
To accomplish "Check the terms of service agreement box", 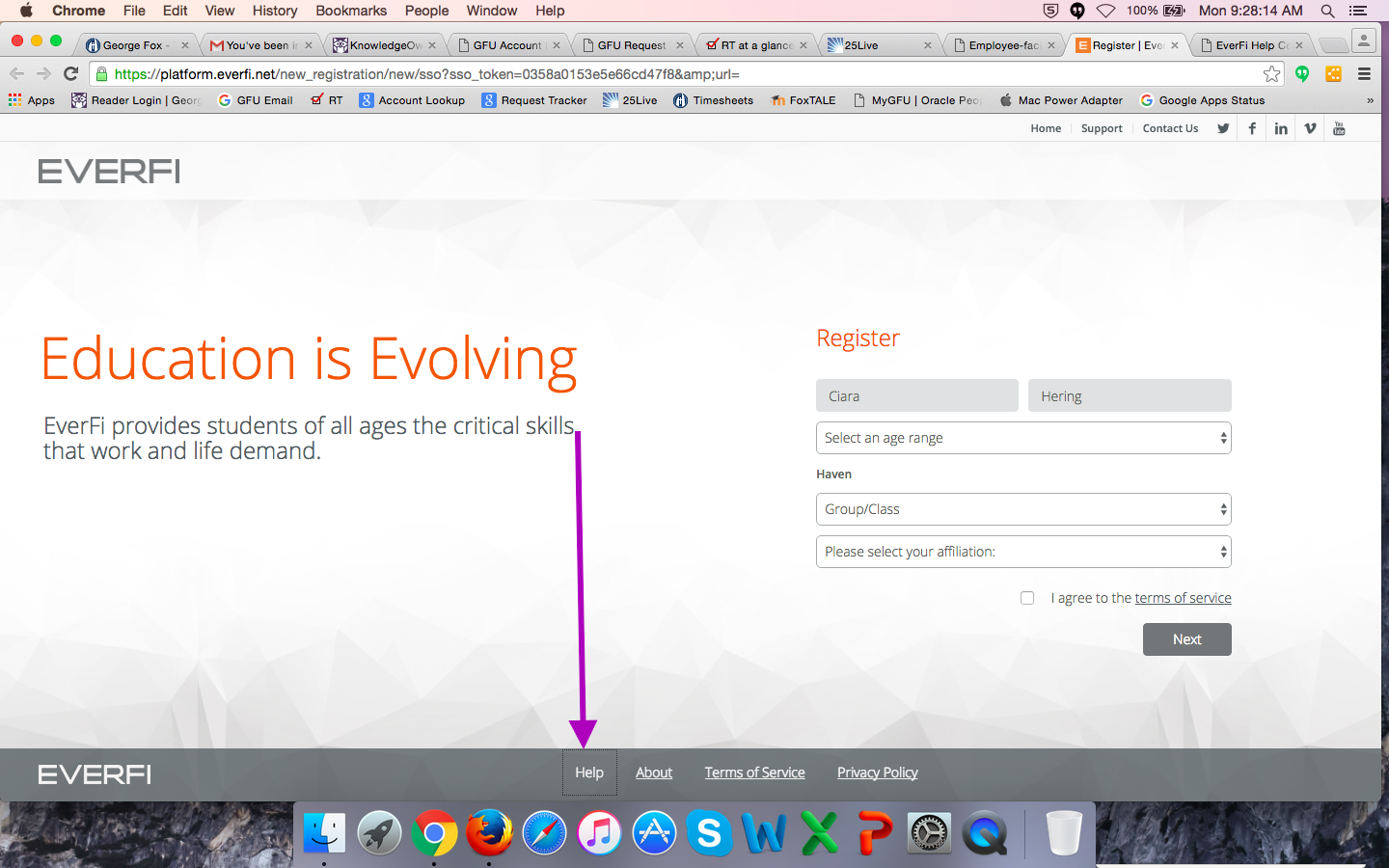I will pyautogui.click(x=1027, y=598).
